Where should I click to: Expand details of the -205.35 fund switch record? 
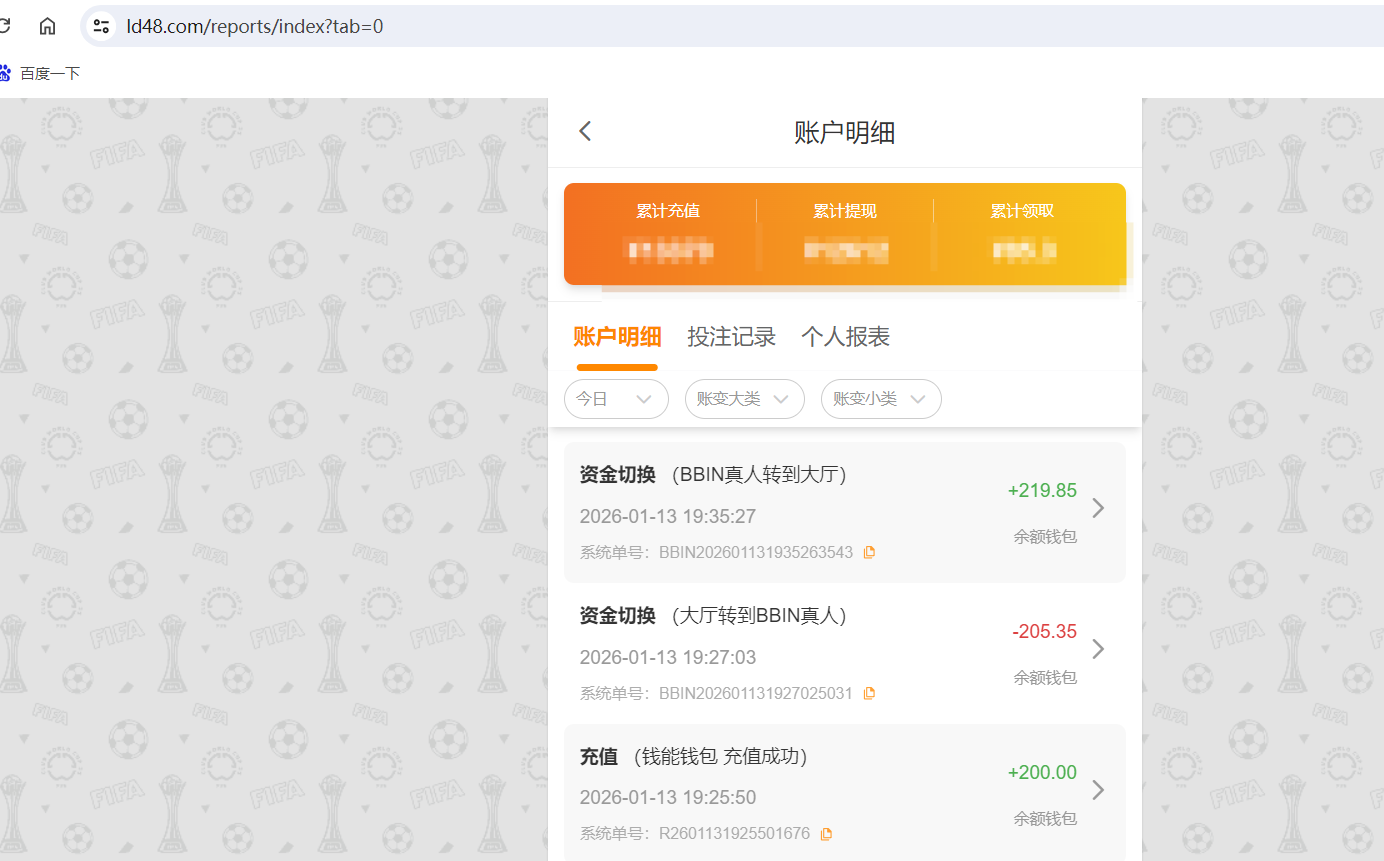tap(1098, 649)
